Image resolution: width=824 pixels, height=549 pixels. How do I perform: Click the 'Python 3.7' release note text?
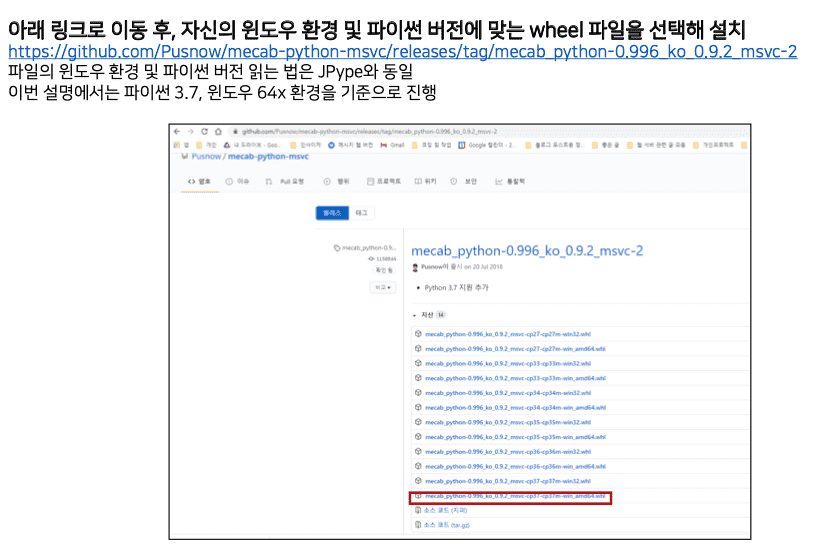[456, 288]
